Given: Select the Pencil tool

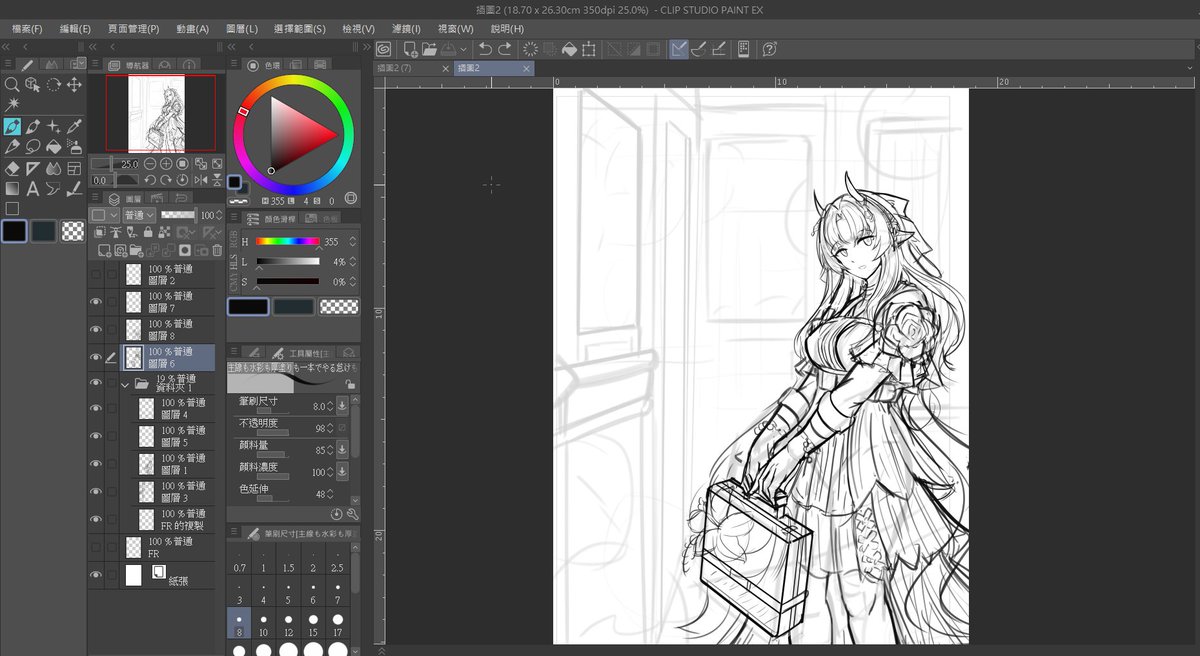Looking at the screenshot, I should (33, 127).
